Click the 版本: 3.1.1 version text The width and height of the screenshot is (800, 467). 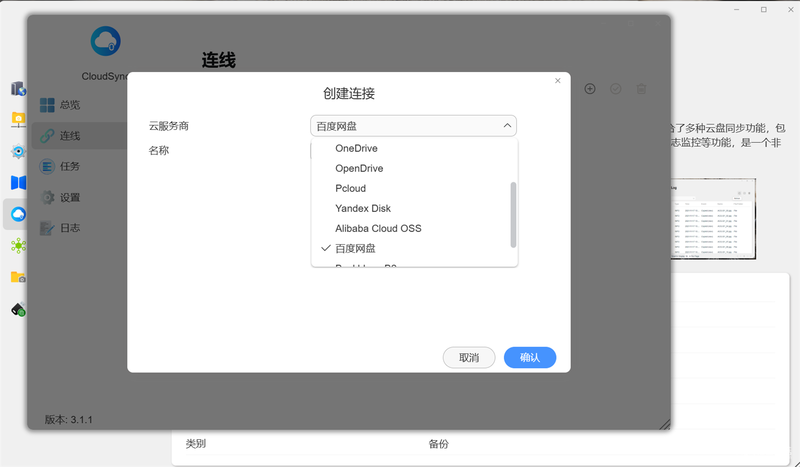68,420
